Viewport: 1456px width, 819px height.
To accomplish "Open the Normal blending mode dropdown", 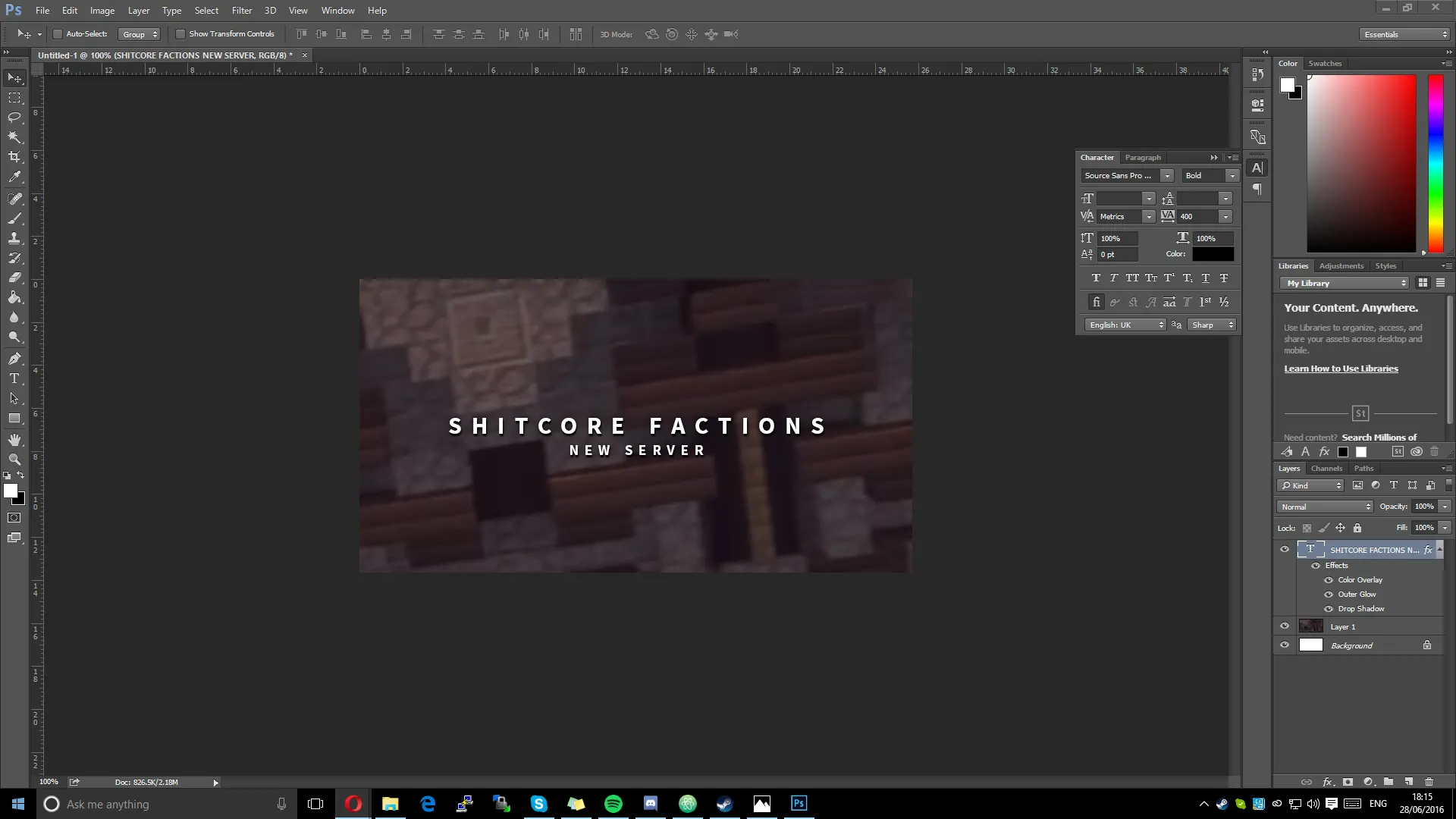I will tap(1325, 507).
